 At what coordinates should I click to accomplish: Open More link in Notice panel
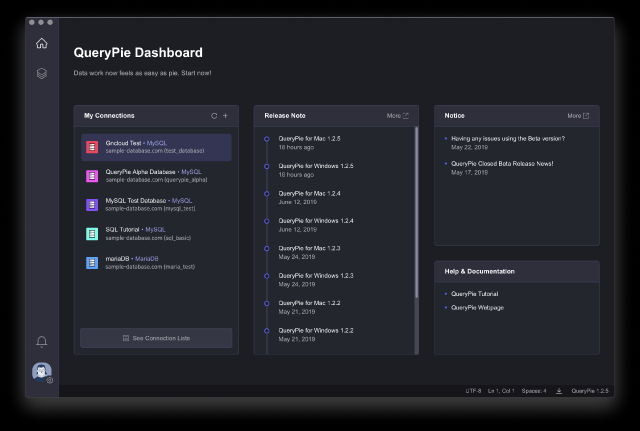[x=578, y=116]
